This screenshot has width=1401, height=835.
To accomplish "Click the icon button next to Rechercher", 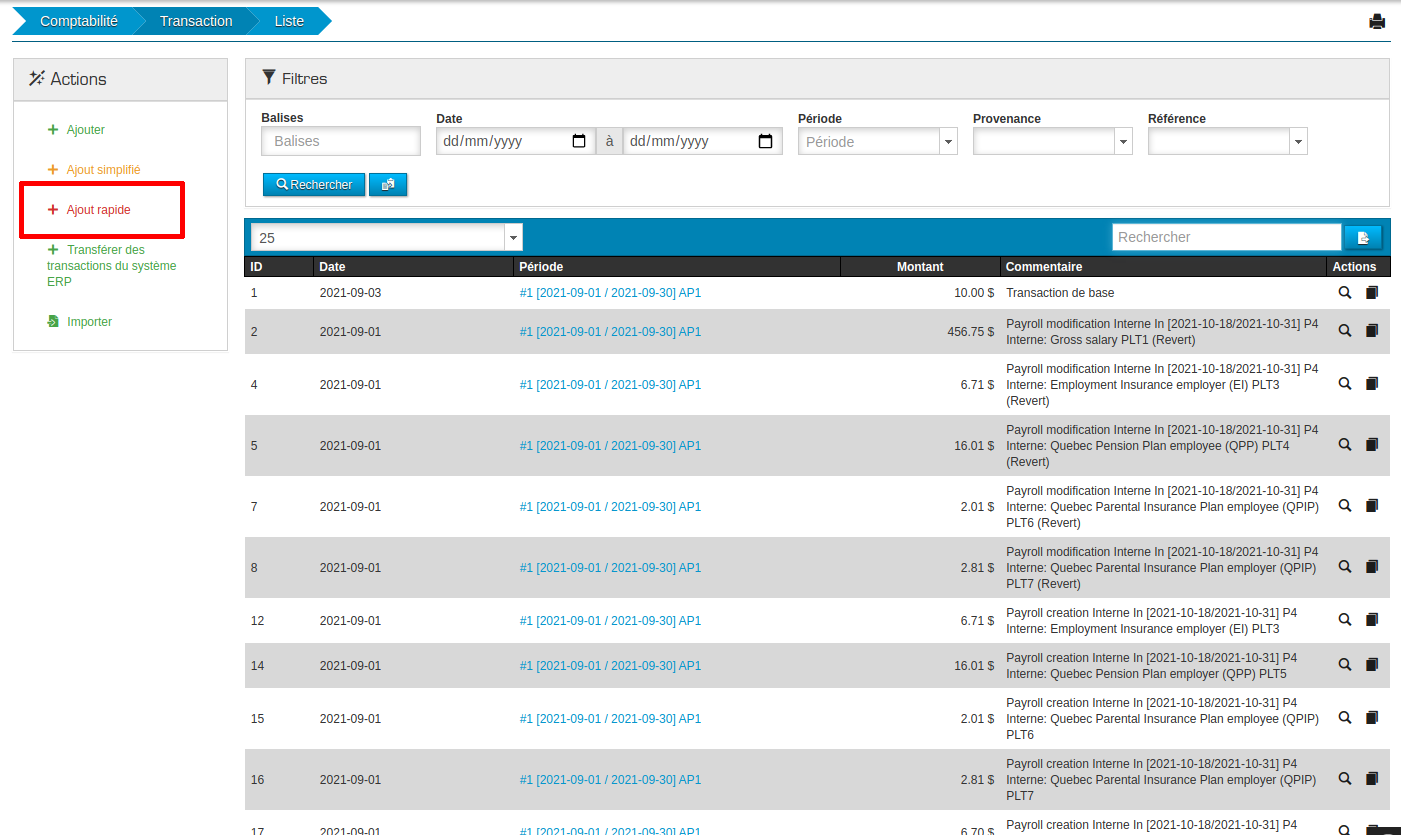I will click(388, 185).
